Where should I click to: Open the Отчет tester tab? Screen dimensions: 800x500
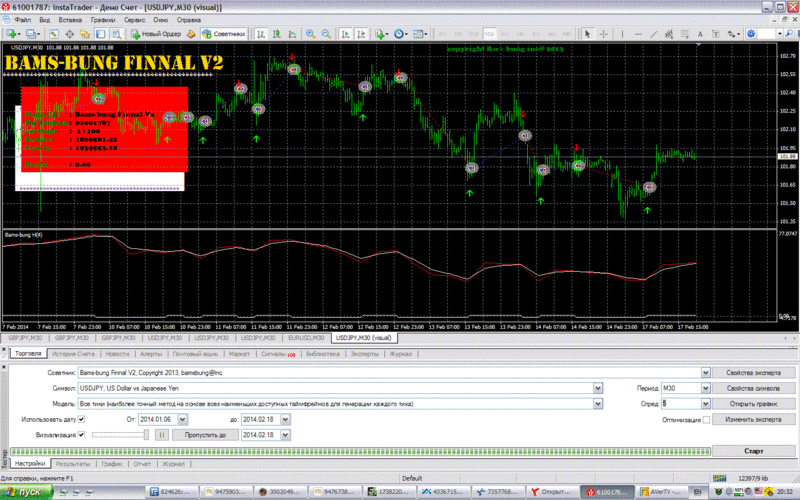pos(142,464)
